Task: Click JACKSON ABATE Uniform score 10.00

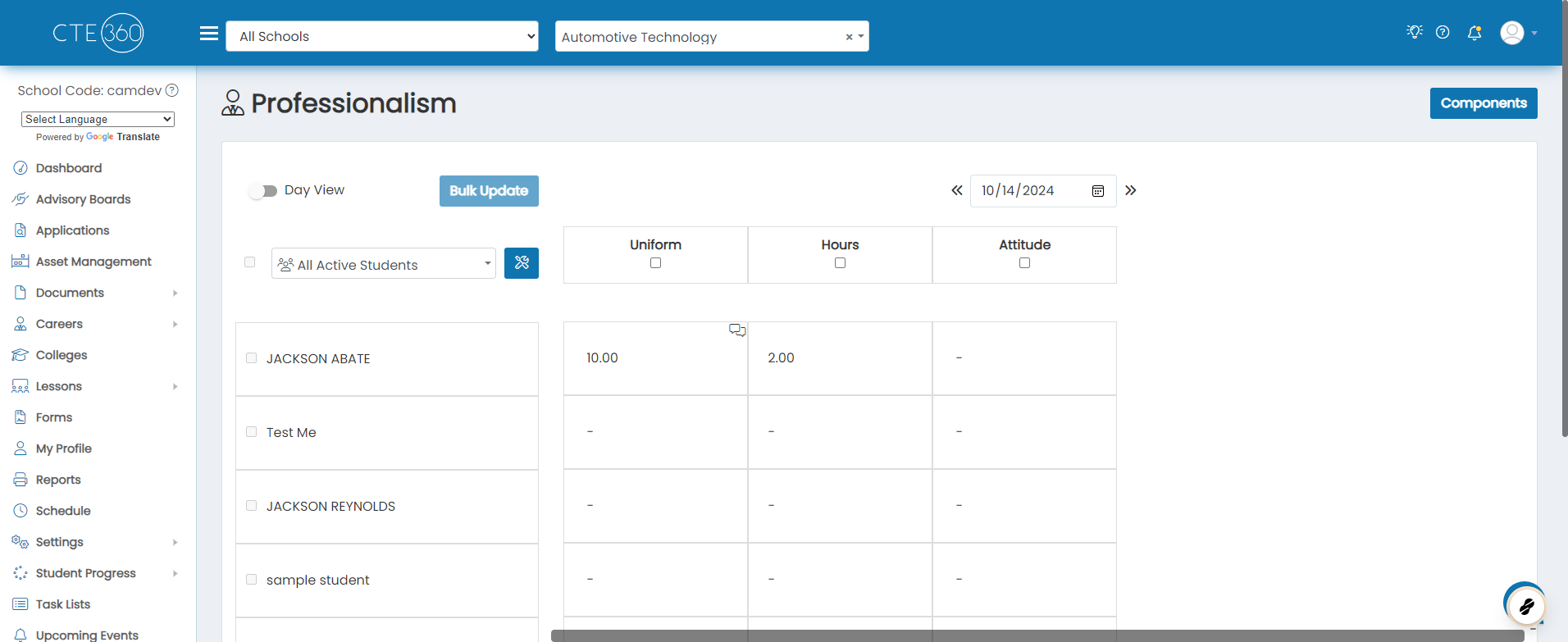Action: pyautogui.click(x=602, y=358)
